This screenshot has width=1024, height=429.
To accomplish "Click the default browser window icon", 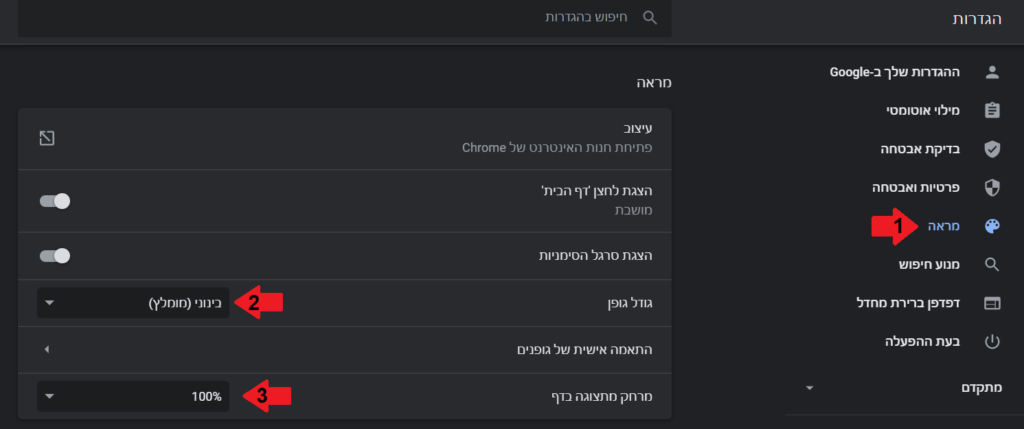I will 992,303.
